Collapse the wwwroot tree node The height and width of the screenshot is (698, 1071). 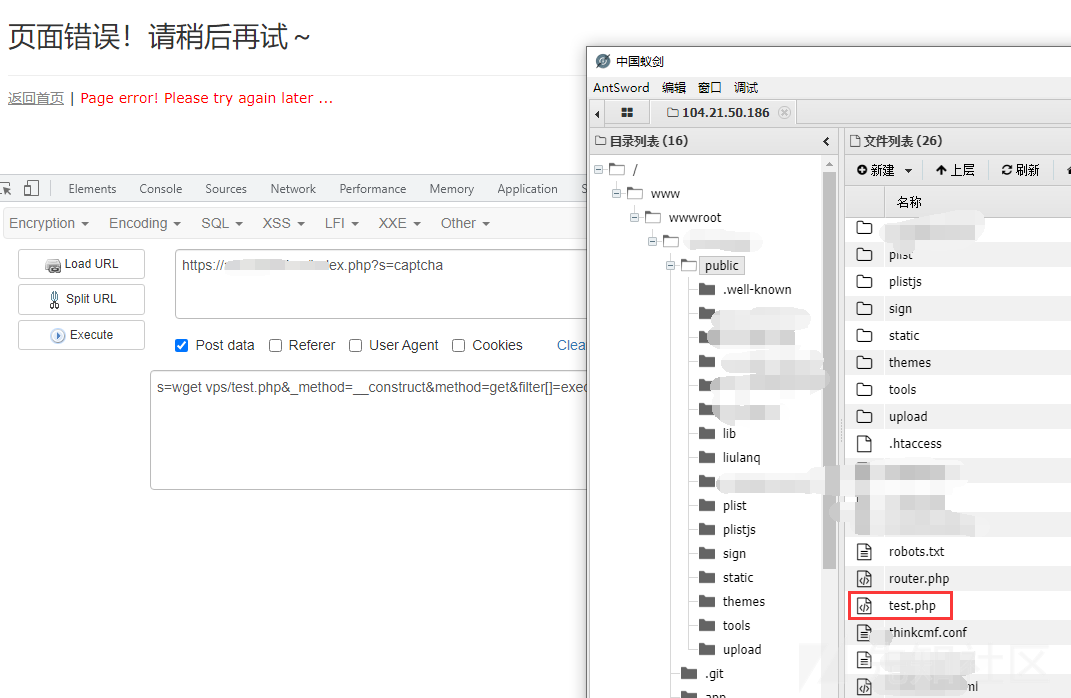[635, 217]
